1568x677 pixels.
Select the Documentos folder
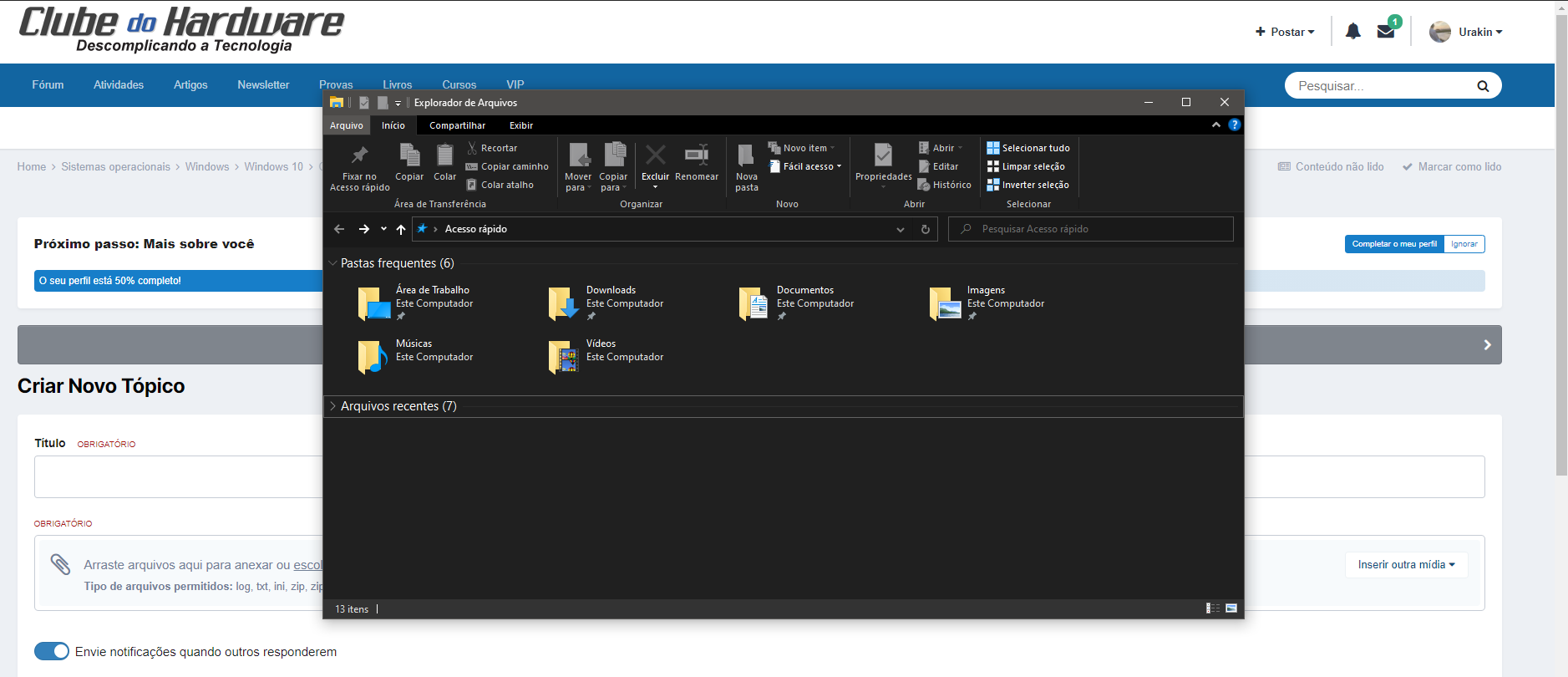(x=797, y=303)
